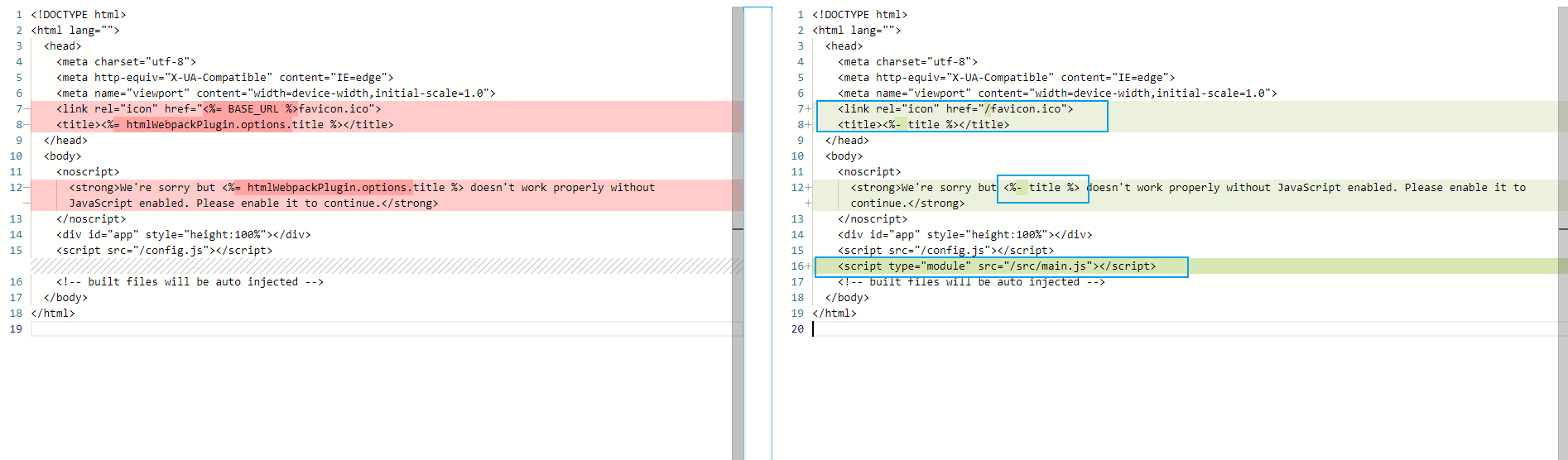Click <!DOCTYPE html> in the original pane
Image resolution: width=1568 pixels, height=460 pixels.
point(79,15)
